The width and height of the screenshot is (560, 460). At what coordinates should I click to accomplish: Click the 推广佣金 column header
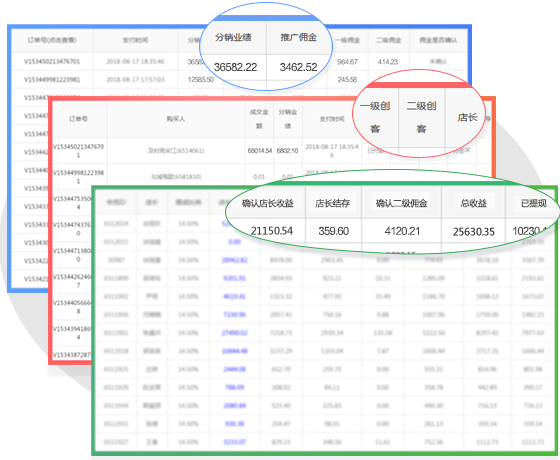(x=299, y=37)
